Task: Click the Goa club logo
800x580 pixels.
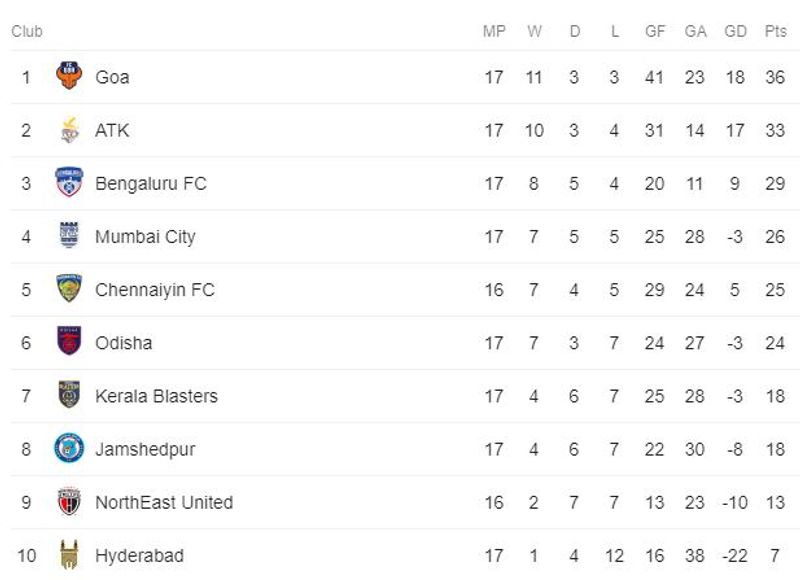Action: 69,77
